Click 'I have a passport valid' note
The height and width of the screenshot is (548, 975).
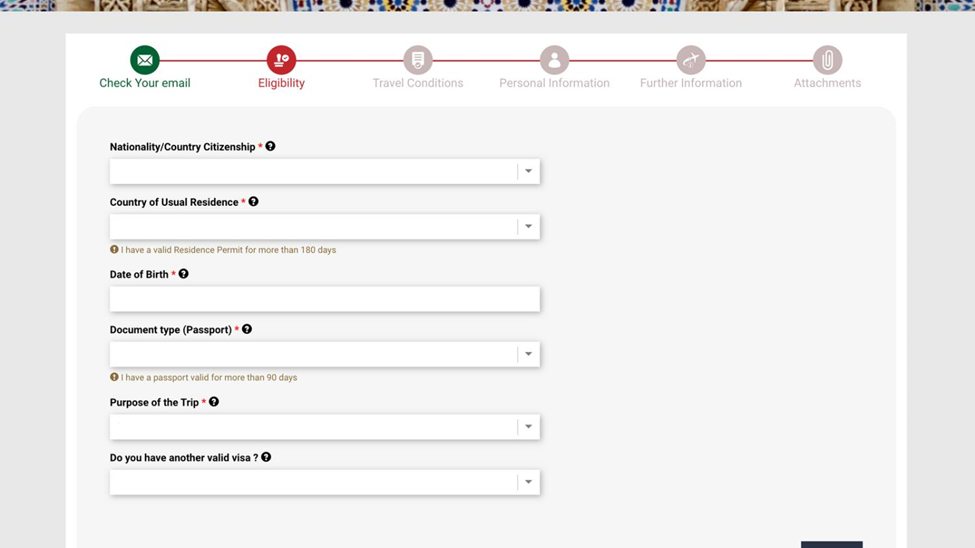(x=209, y=378)
